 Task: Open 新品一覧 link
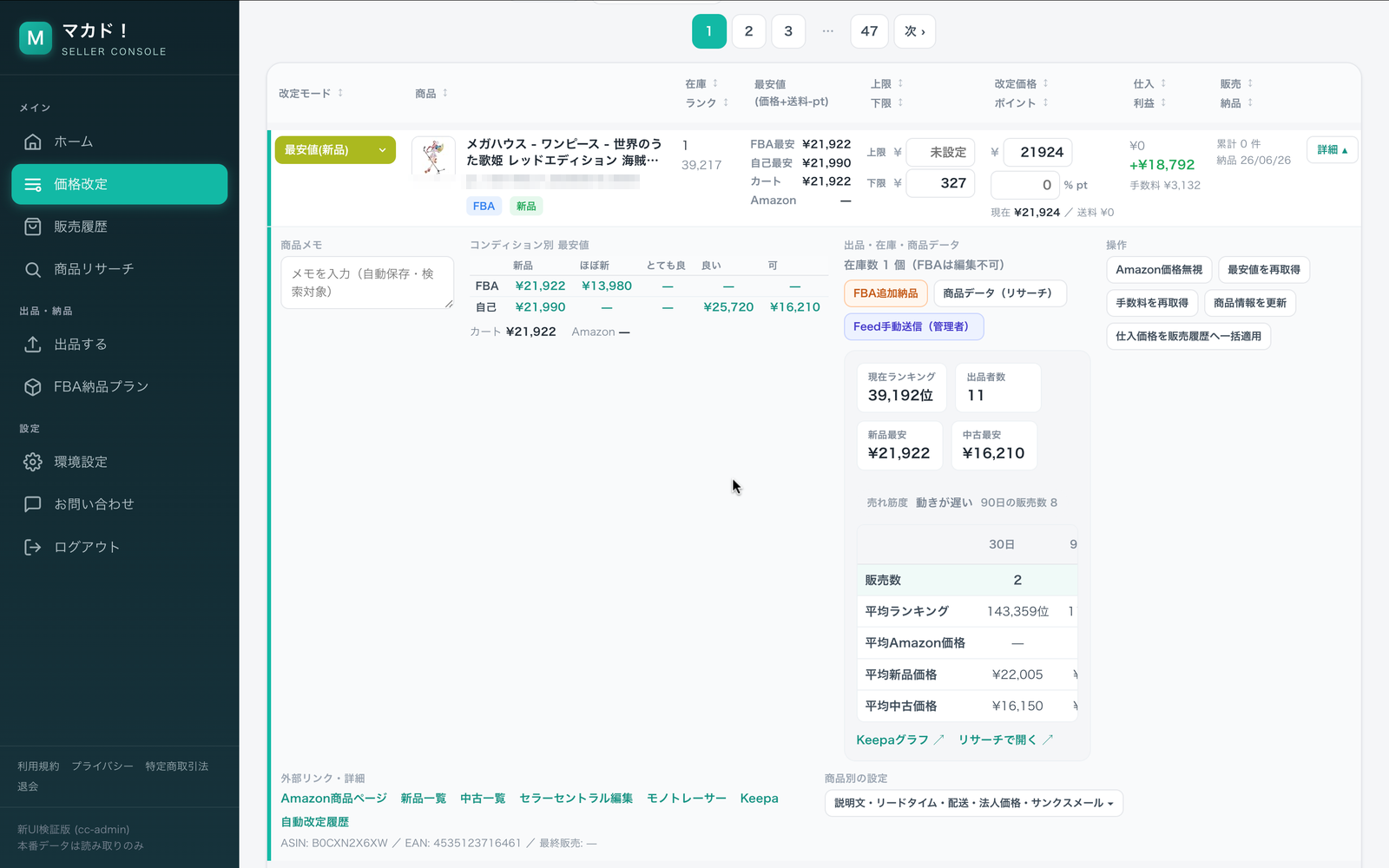tap(423, 799)
